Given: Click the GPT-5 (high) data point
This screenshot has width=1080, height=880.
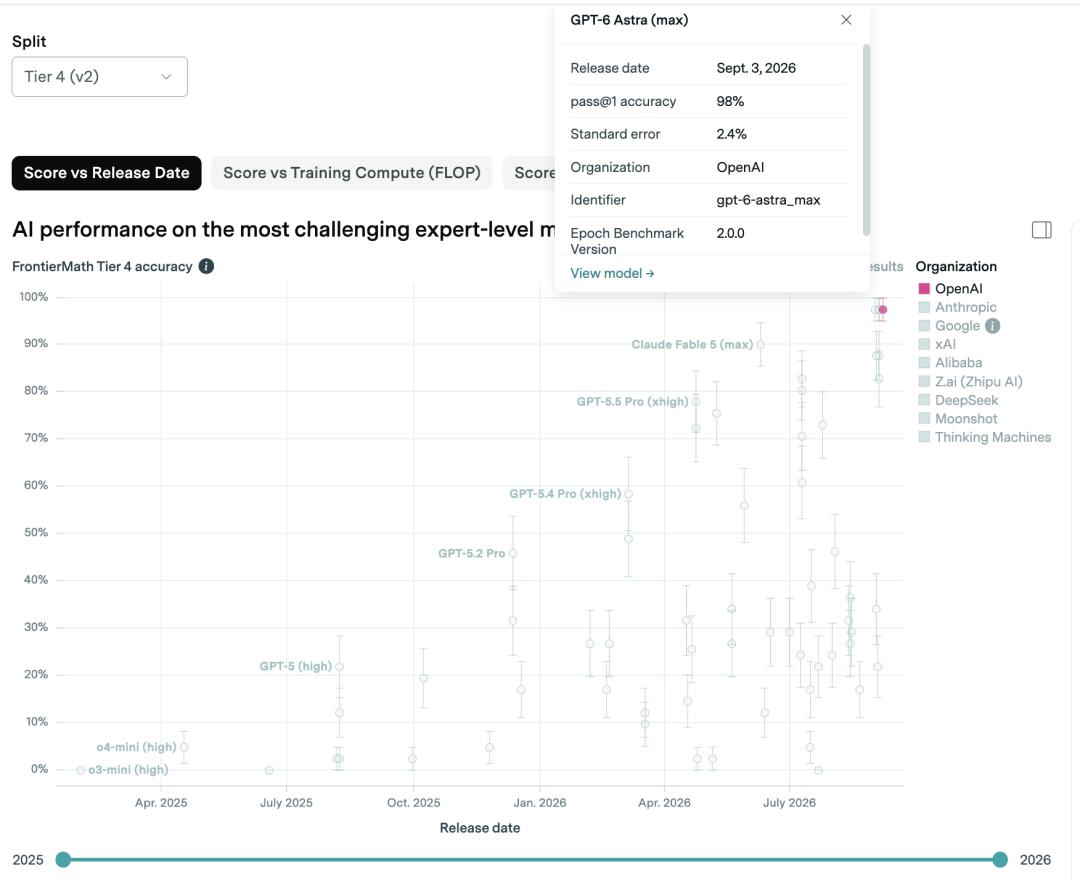Looking at the screenshot, I should point(339,667).
